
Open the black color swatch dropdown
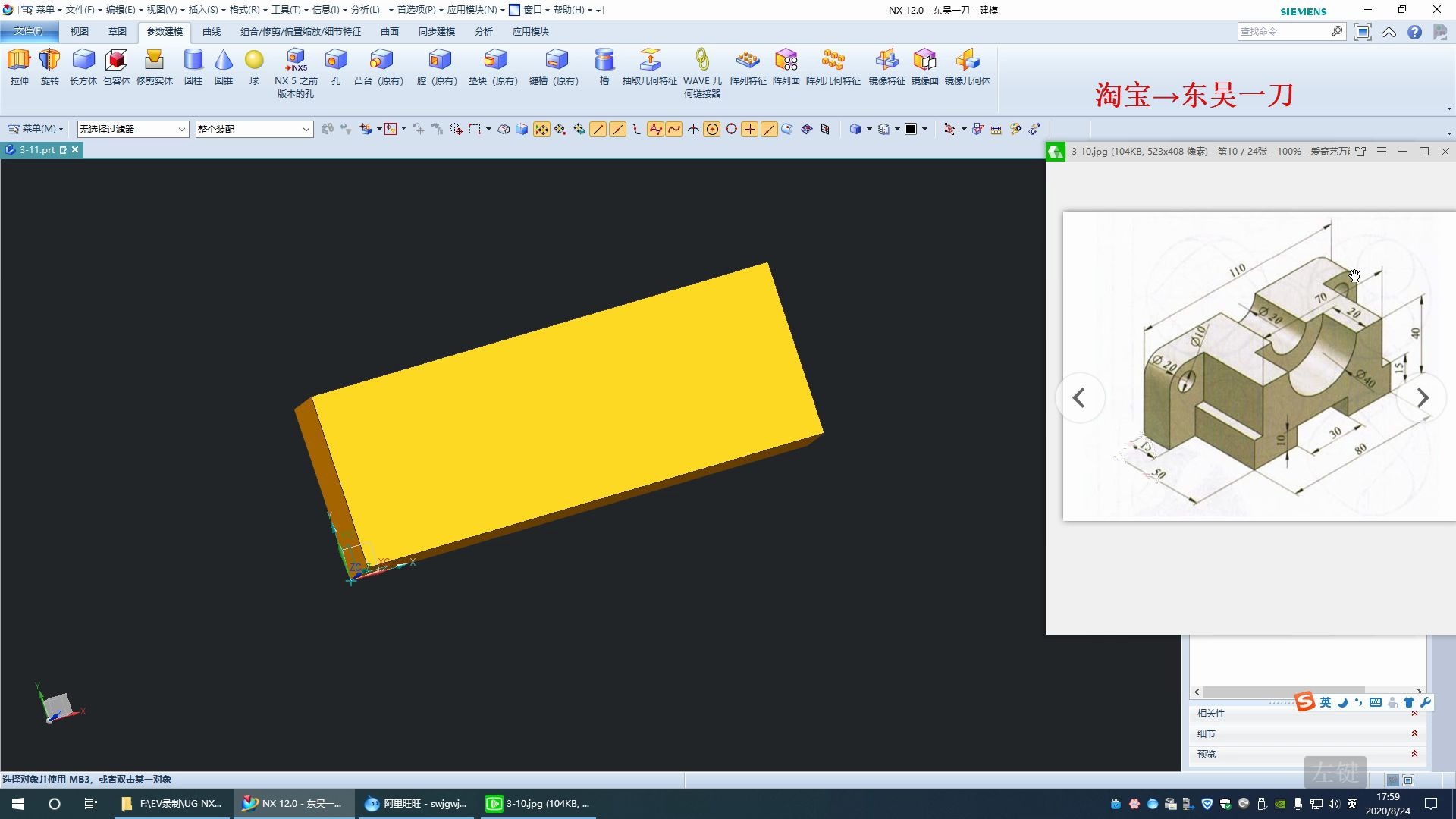[x=924, y=130]
